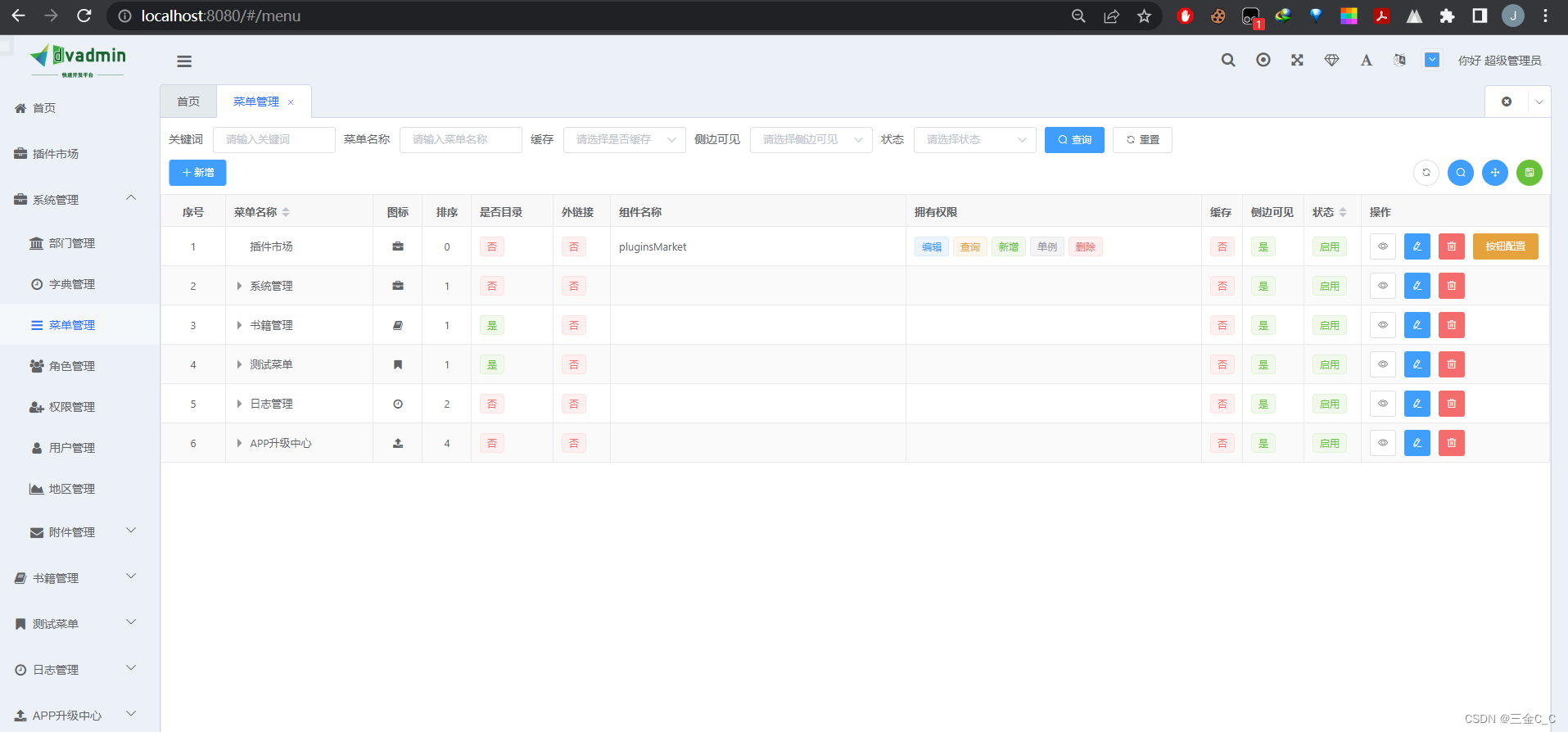
Task: Expand the 测试菜单 table row
Action: [239, 364]
